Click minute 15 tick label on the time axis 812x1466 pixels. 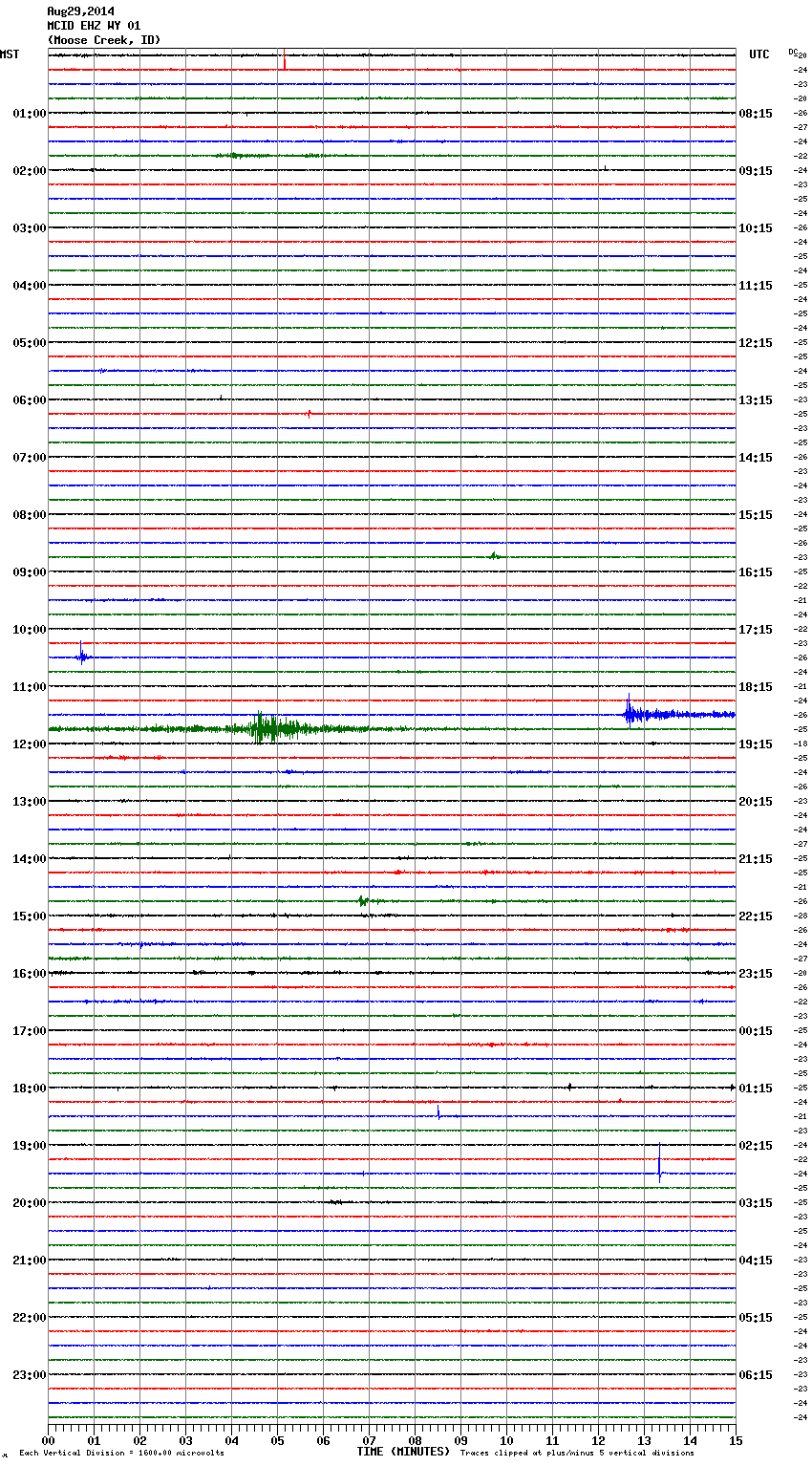pyautogui.click(x=736, y=1440)
